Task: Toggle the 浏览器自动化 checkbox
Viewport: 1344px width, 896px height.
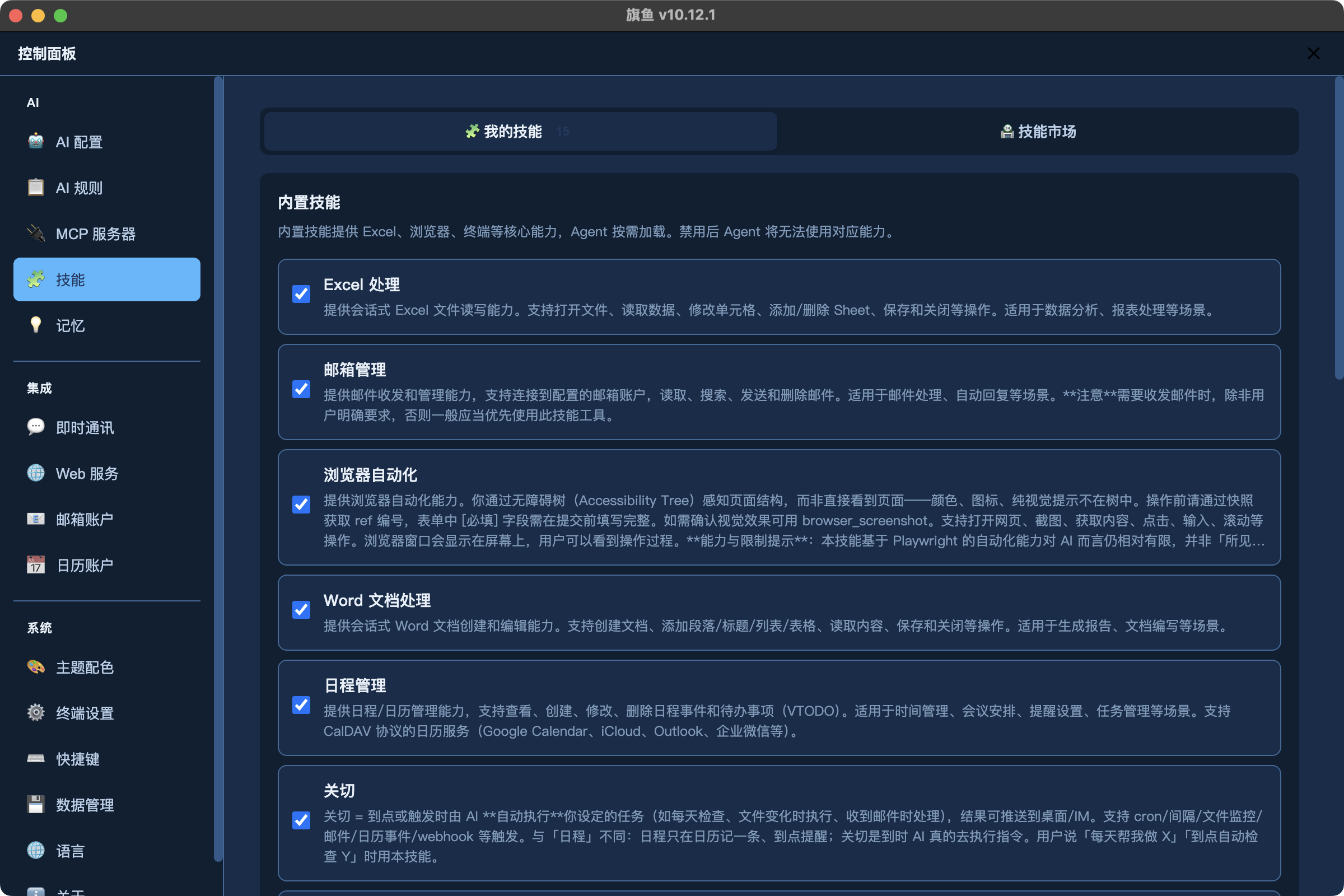Action: point(301,505)
